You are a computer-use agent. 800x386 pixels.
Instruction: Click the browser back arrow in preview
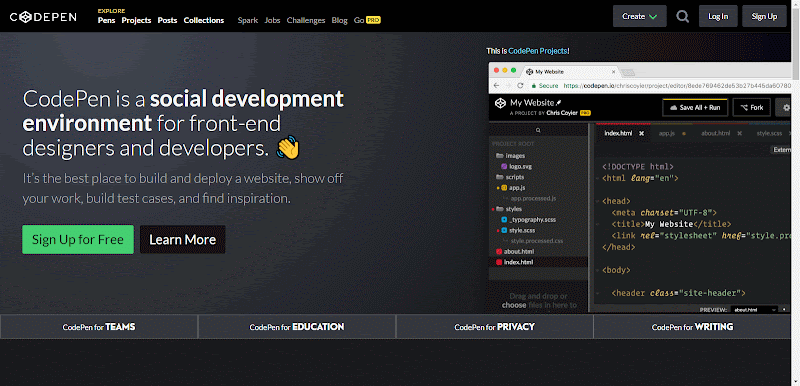click(x=496, y=86)
